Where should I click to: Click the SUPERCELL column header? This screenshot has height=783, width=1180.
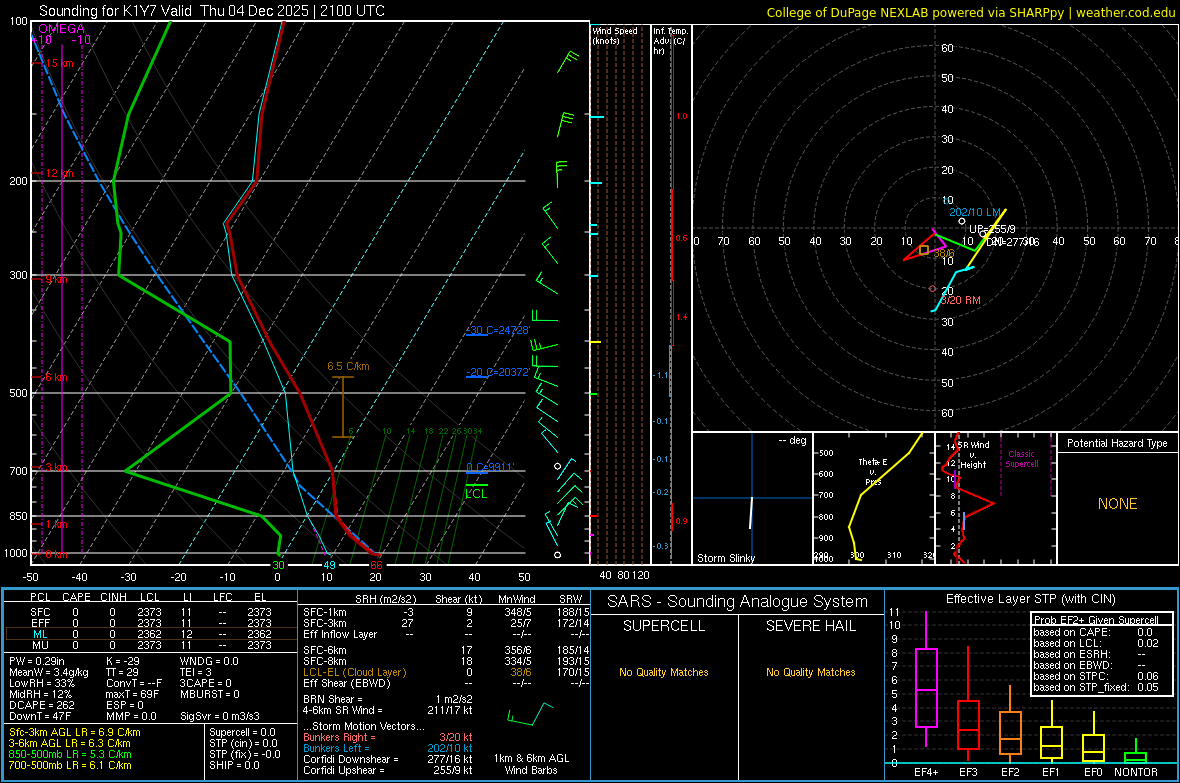click(664, 626)
